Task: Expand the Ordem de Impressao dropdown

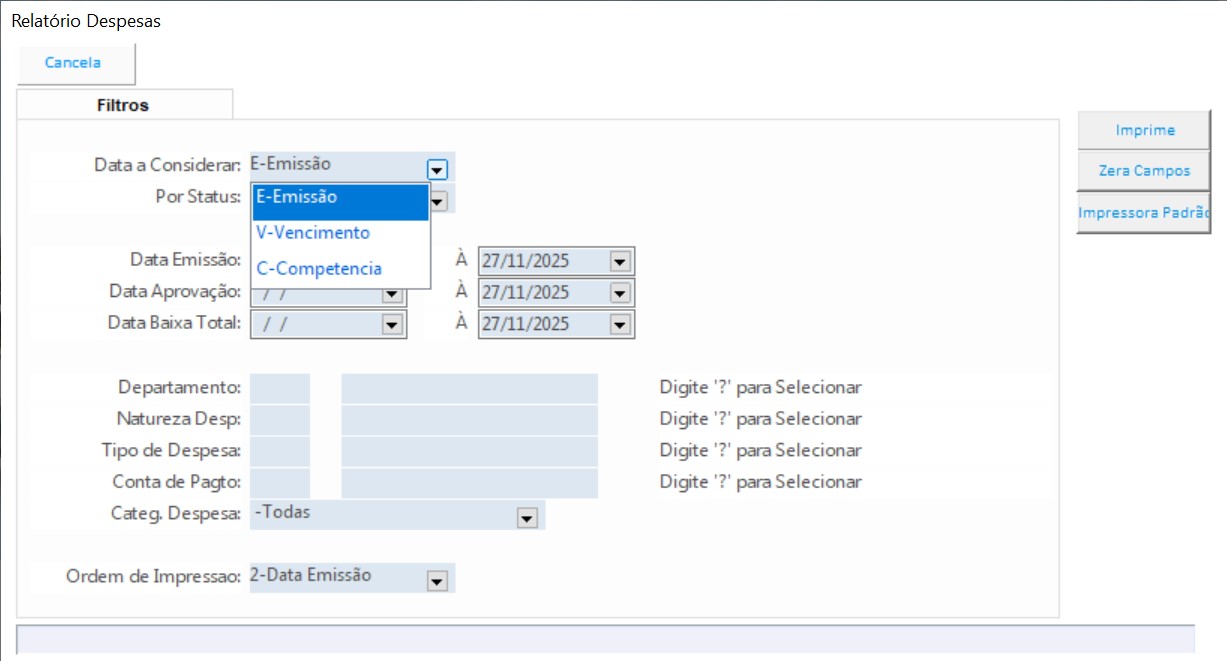Action: pos(436,580)
